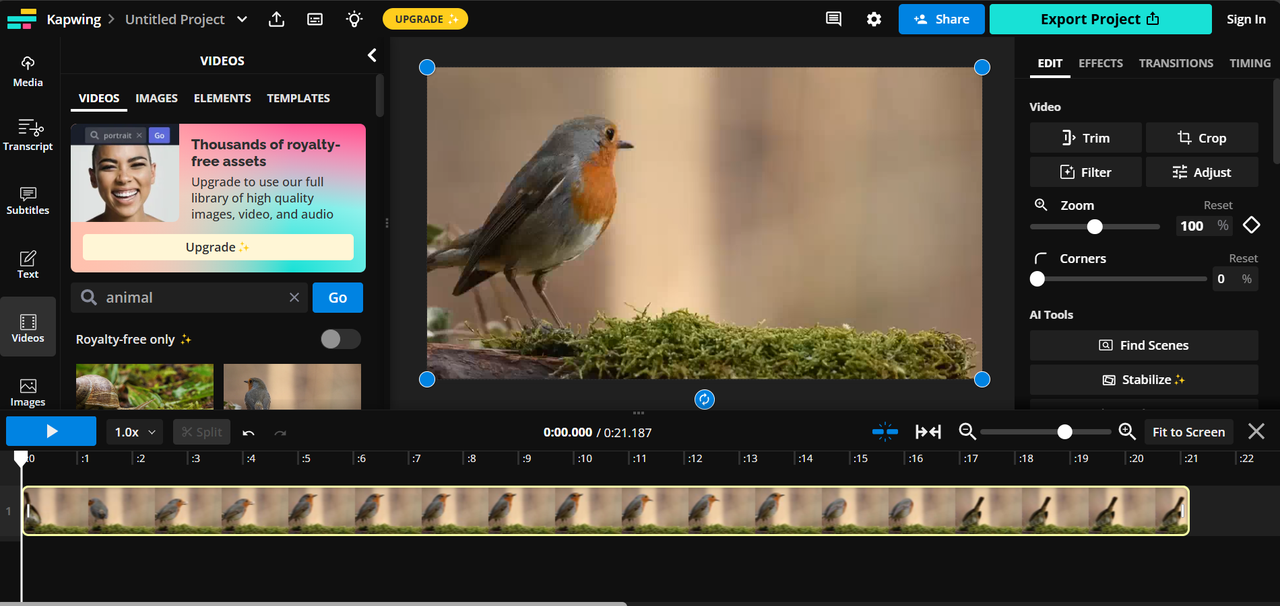Click the Corners percentage value field
This screenshot has width=1280, height=606.
tap(1234, 279)
